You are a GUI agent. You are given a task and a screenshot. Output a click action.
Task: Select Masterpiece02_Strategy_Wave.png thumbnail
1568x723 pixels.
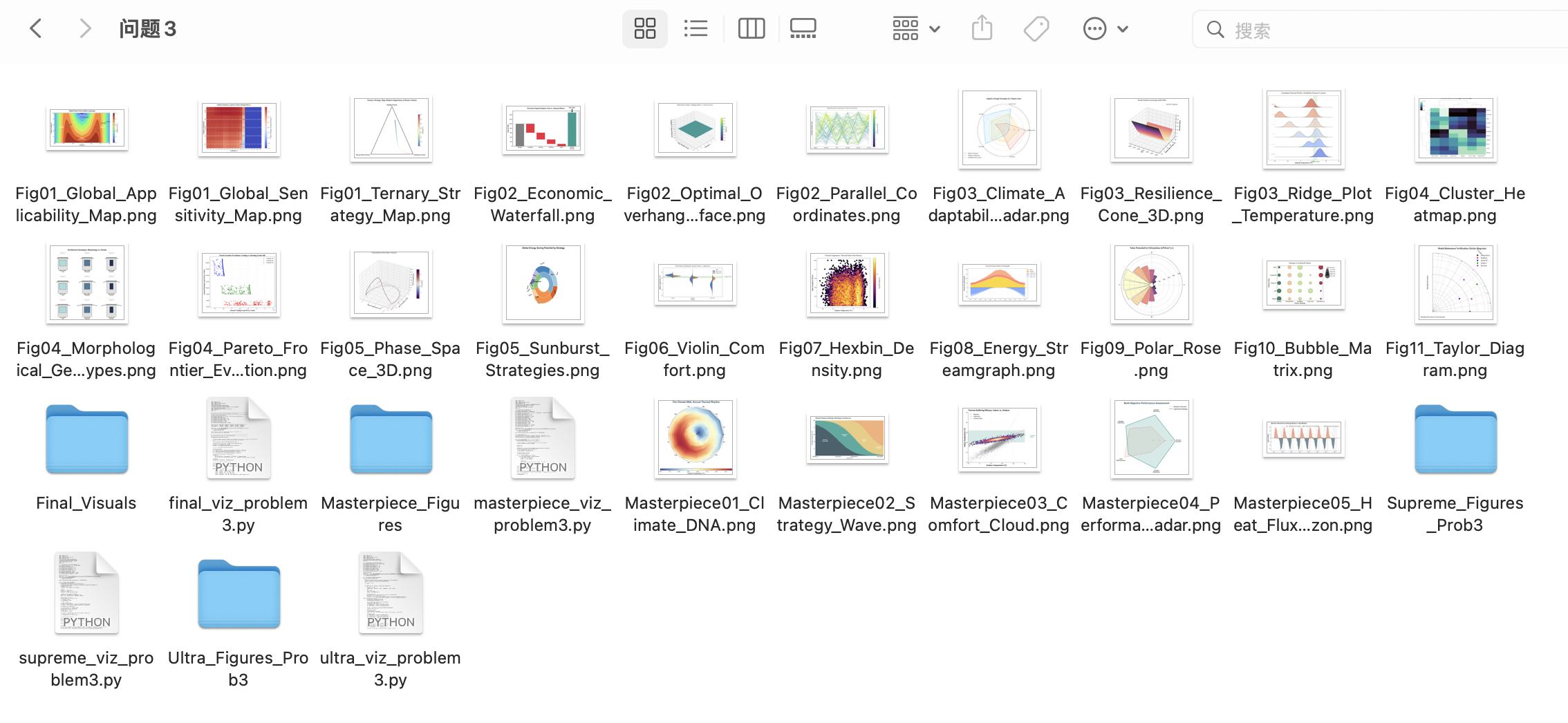(847, 438)
